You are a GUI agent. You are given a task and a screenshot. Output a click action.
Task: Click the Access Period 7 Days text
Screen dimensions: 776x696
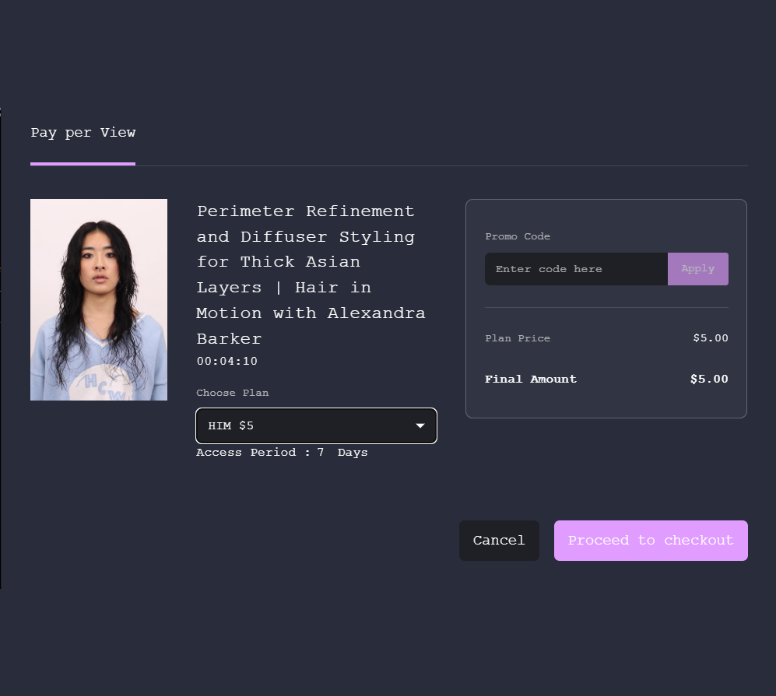[x=281, y=453]
